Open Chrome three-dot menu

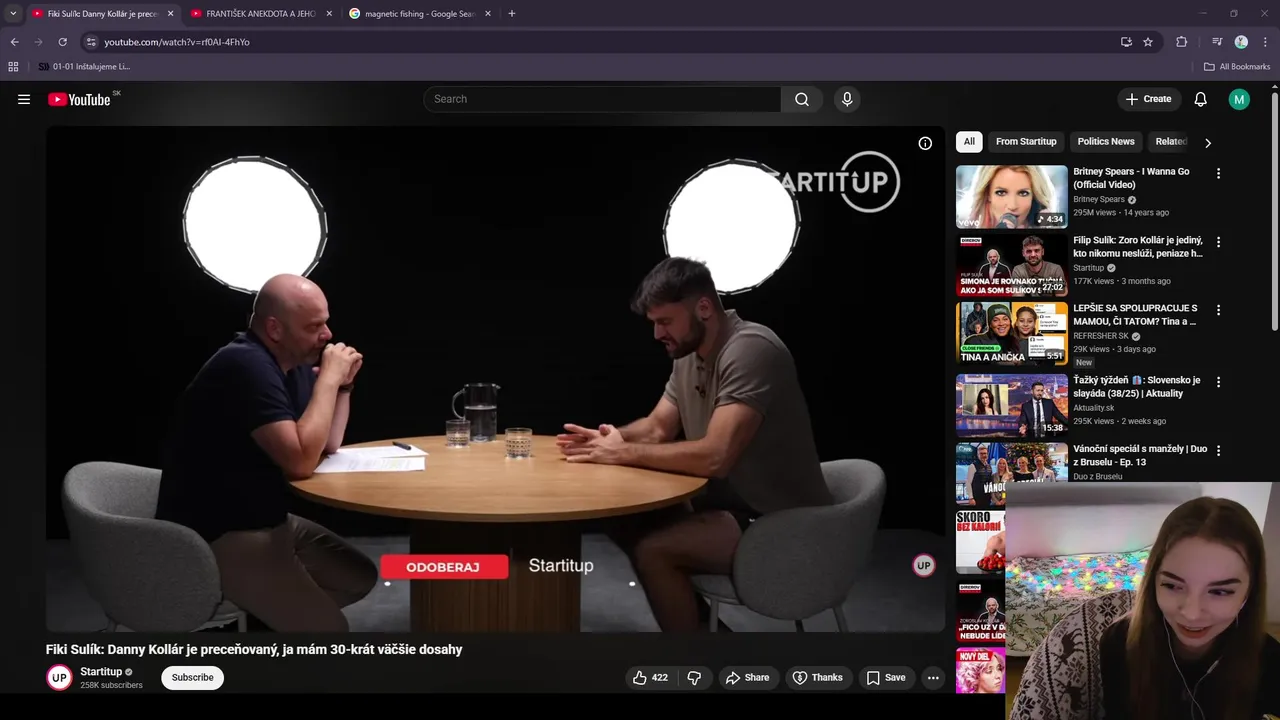[x=1266, y=42]
